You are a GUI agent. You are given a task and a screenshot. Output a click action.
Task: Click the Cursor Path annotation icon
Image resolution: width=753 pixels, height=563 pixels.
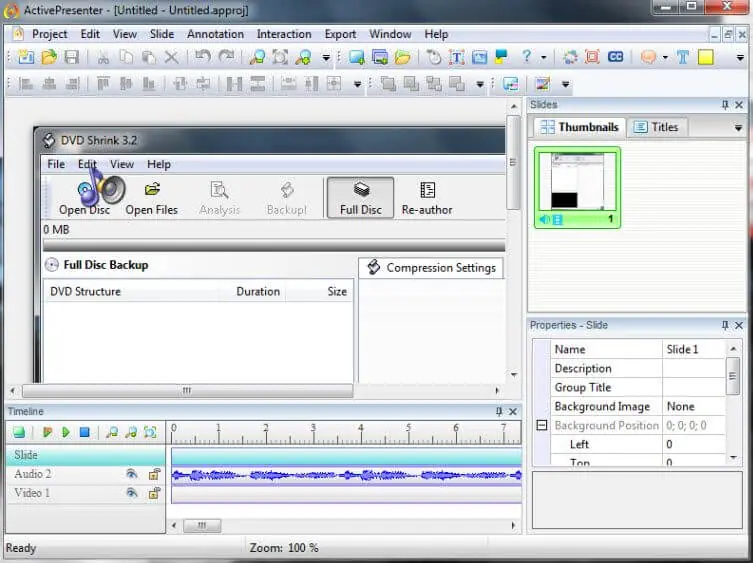pos(434,57)
